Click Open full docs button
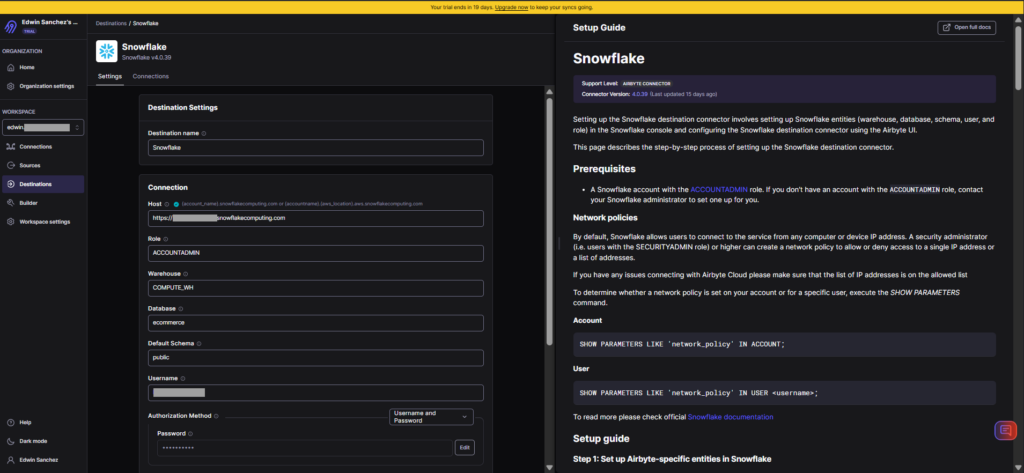 [x=967, y=27]
